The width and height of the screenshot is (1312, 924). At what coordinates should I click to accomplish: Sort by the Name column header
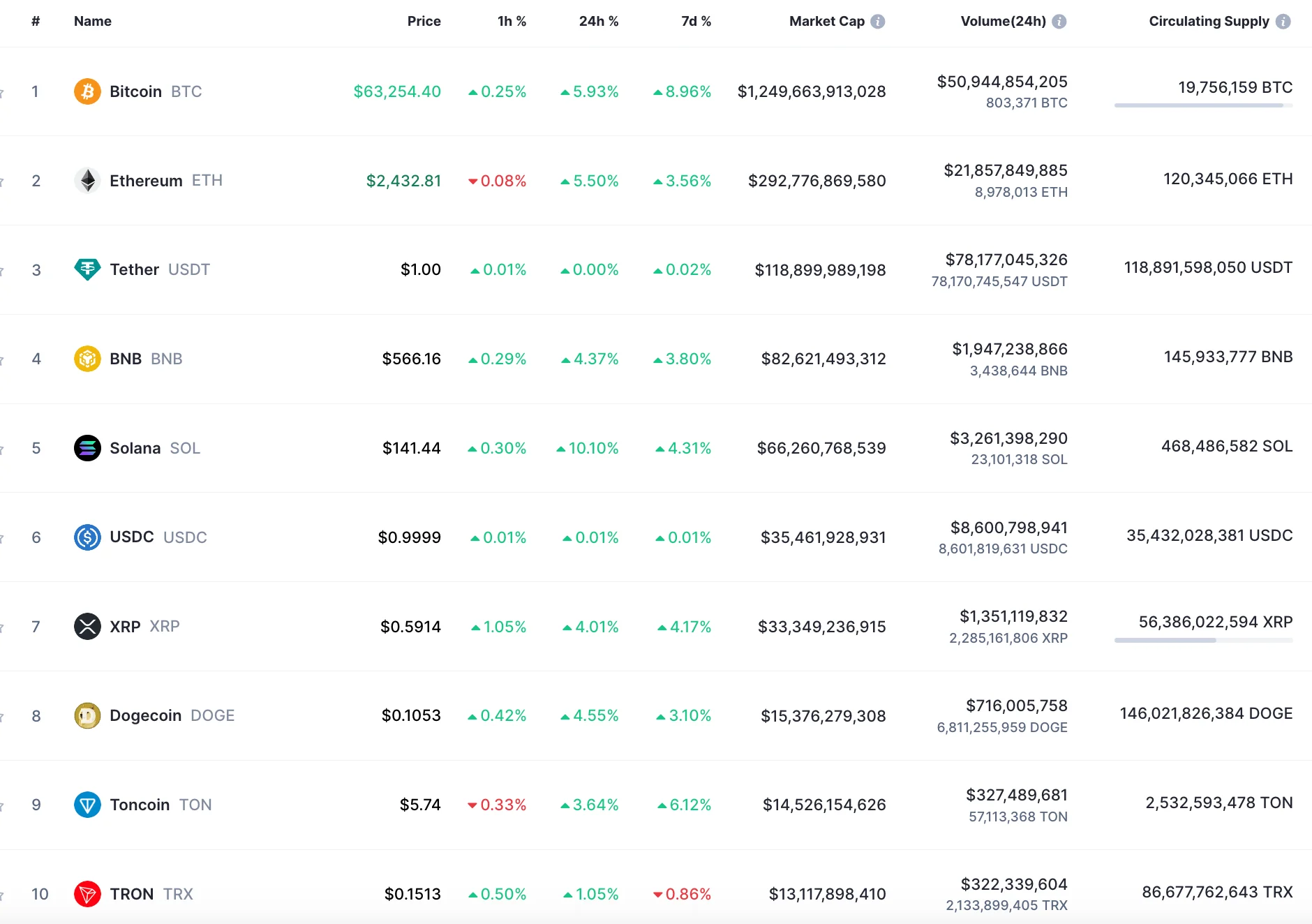(93, 22)
